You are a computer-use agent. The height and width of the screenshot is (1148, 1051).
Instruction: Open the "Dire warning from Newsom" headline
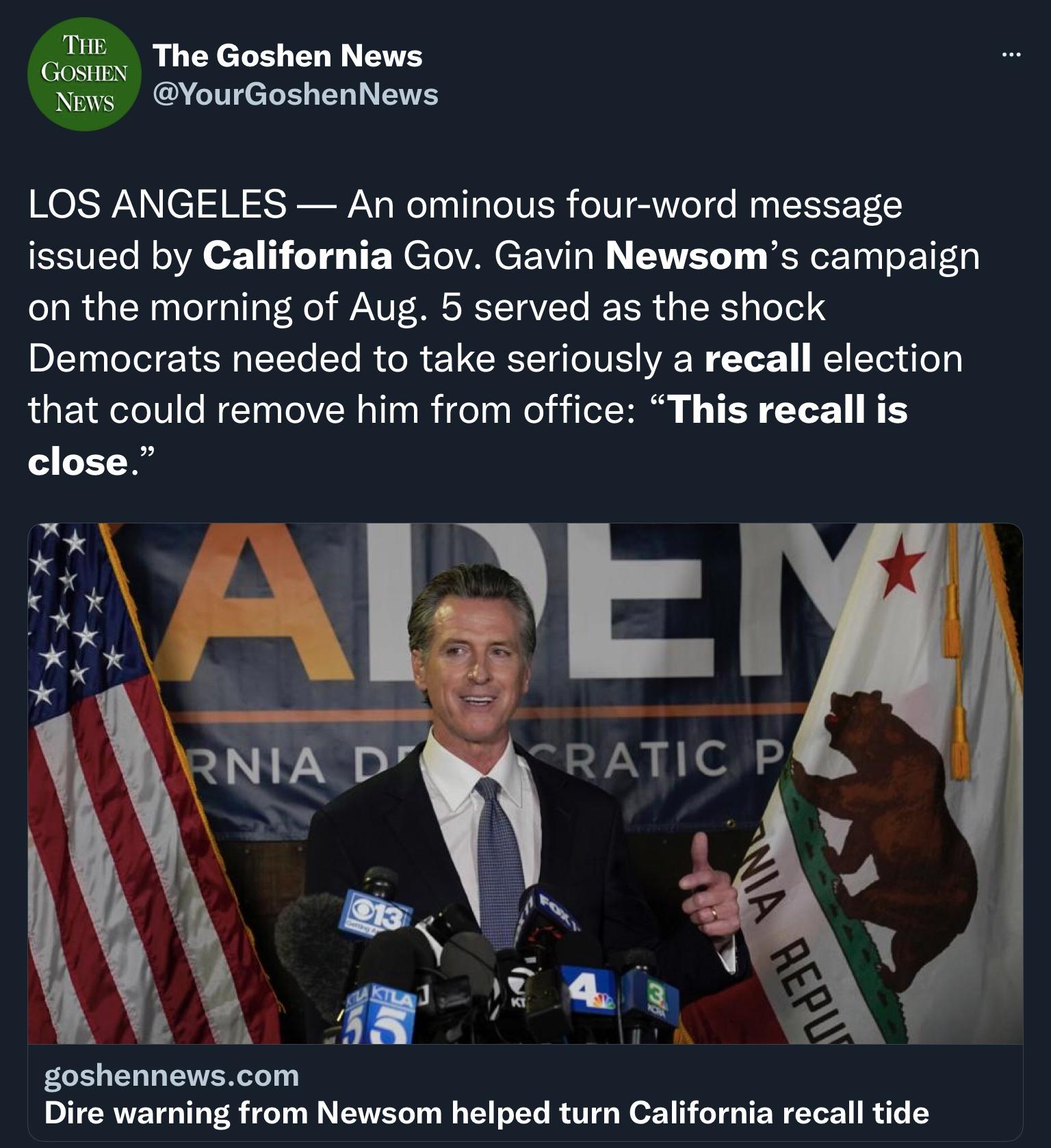[486, 1112]
